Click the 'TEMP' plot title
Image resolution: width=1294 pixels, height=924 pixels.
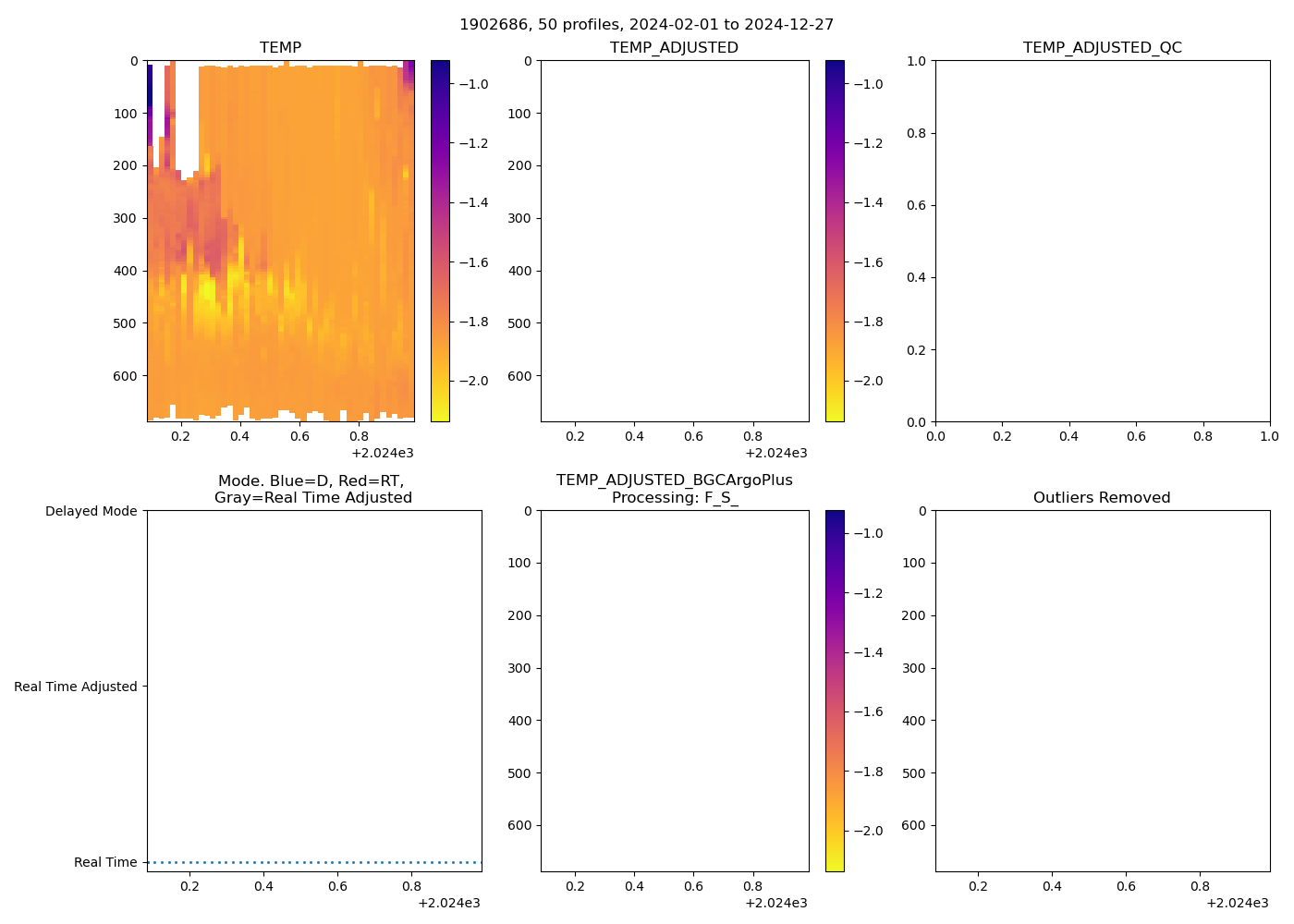[x=280, y=48]
